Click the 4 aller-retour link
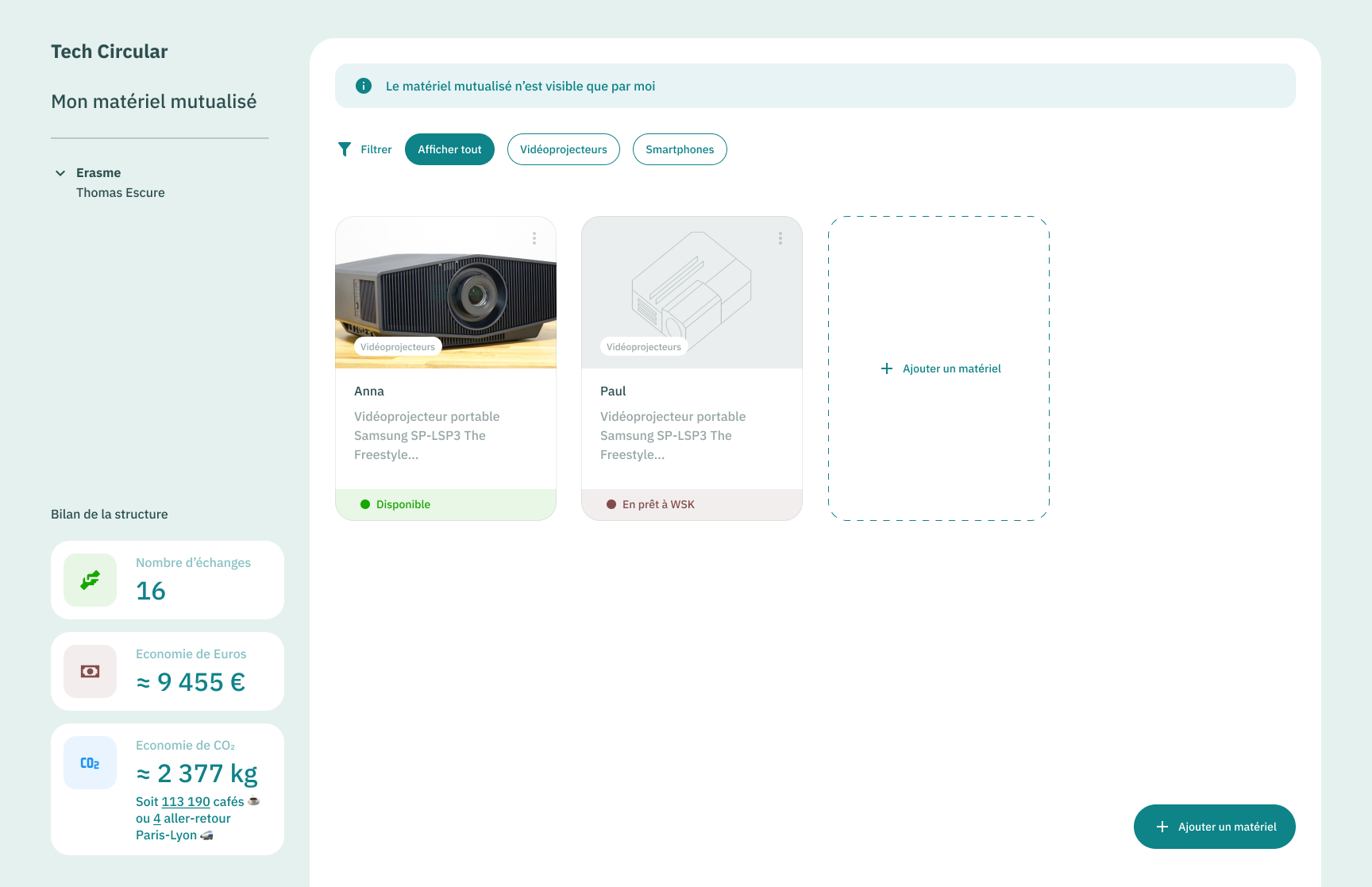 (x=157, y=819)
